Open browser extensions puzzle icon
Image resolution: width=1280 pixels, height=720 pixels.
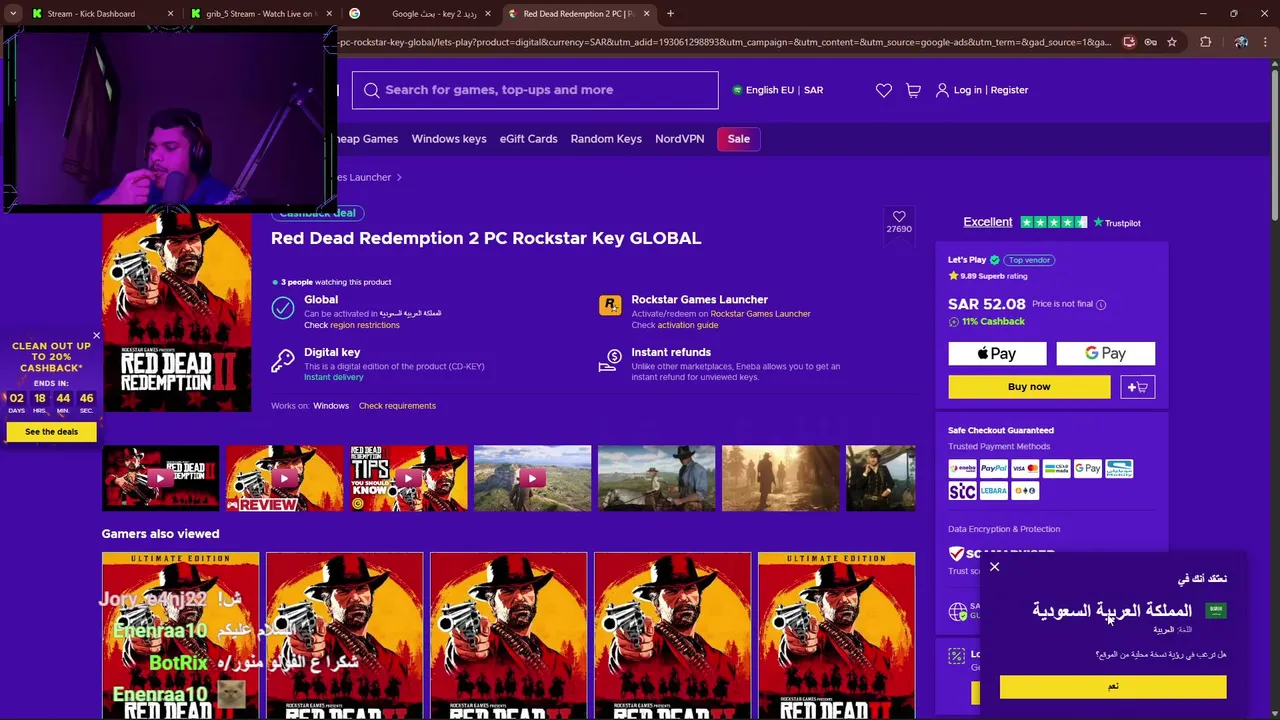click(x=1205, y=42)
